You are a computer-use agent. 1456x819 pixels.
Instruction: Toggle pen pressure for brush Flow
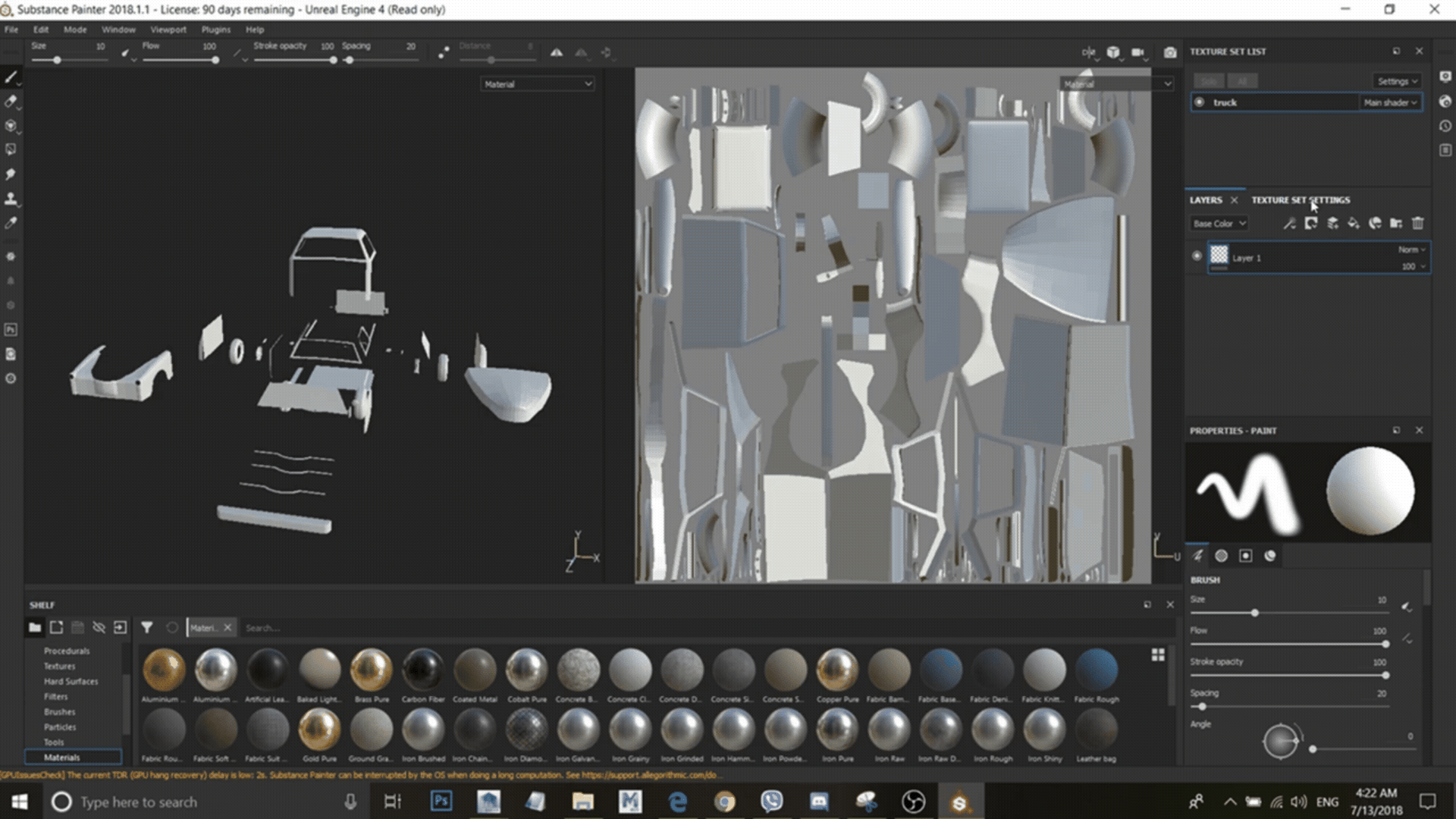[x=1407, y=639]
